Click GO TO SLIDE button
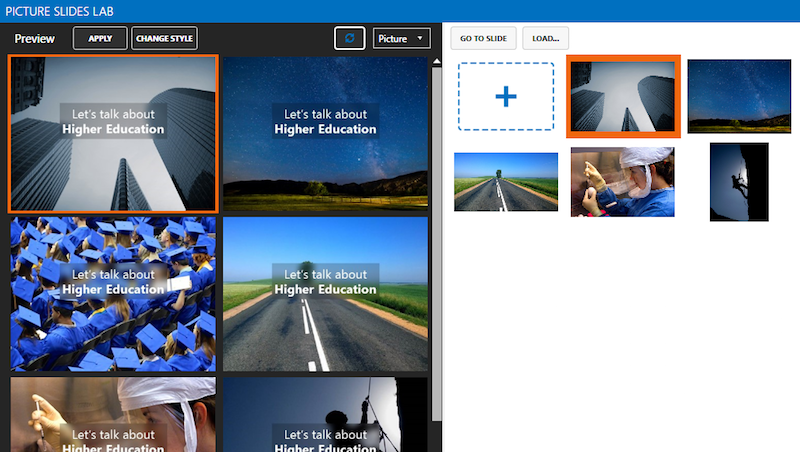Screen dimensions: 800x452 [483, 39]
